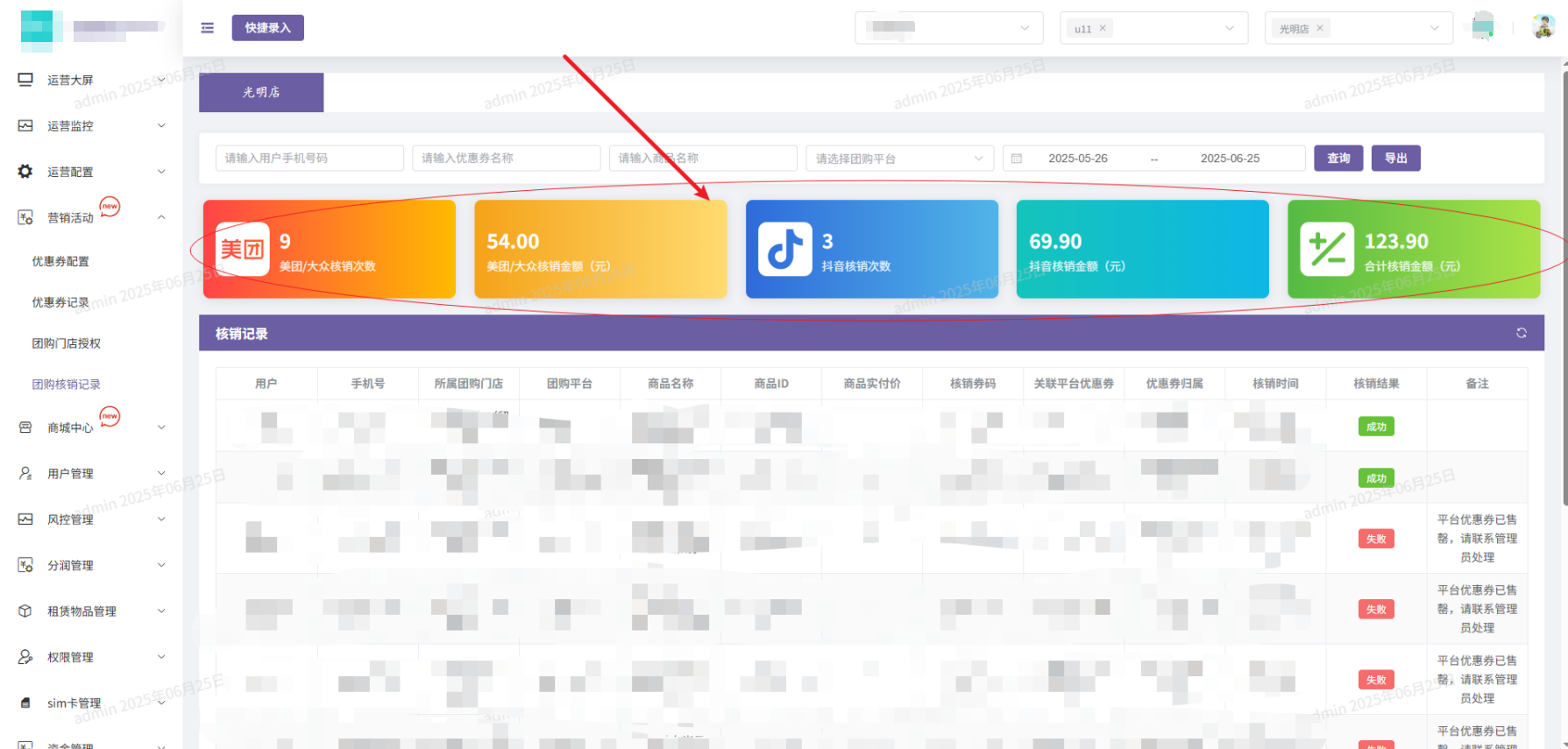Focus the 请输入用户手机号码 input field
Viewport: 1568px width, 749px height.
[309, 159]
